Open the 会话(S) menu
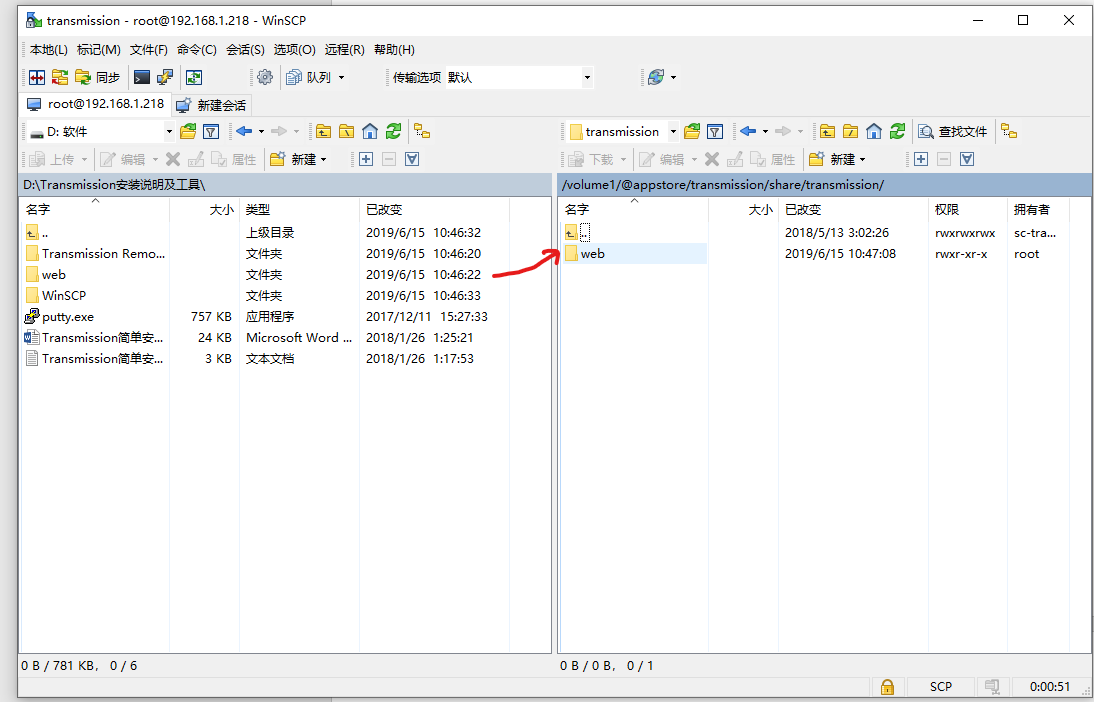 coord(246,50)
